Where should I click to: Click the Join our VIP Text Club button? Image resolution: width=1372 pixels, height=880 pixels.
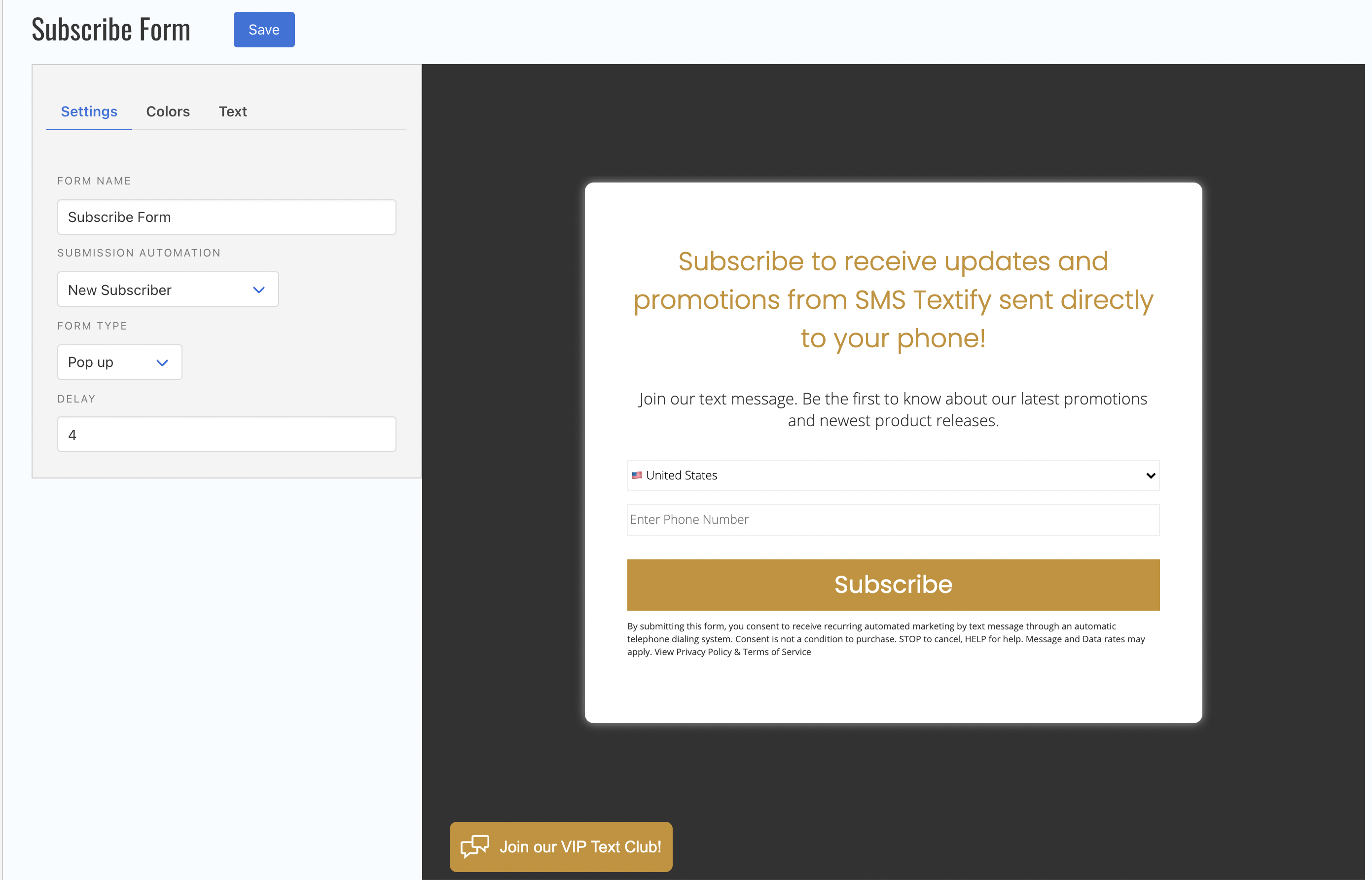561,846
